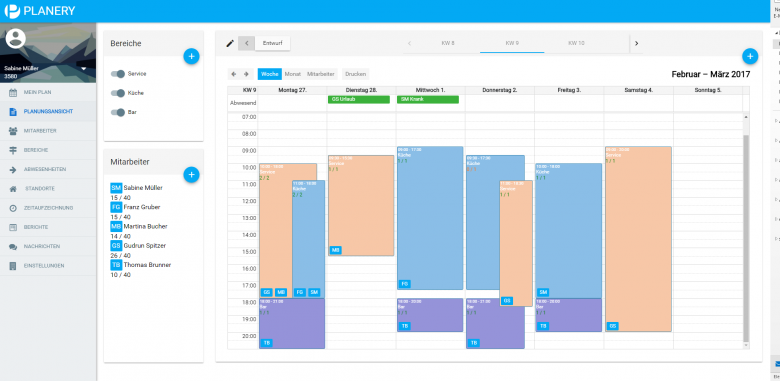Click the previous weeks chevron before KW 8

click(x=409, y=43)
